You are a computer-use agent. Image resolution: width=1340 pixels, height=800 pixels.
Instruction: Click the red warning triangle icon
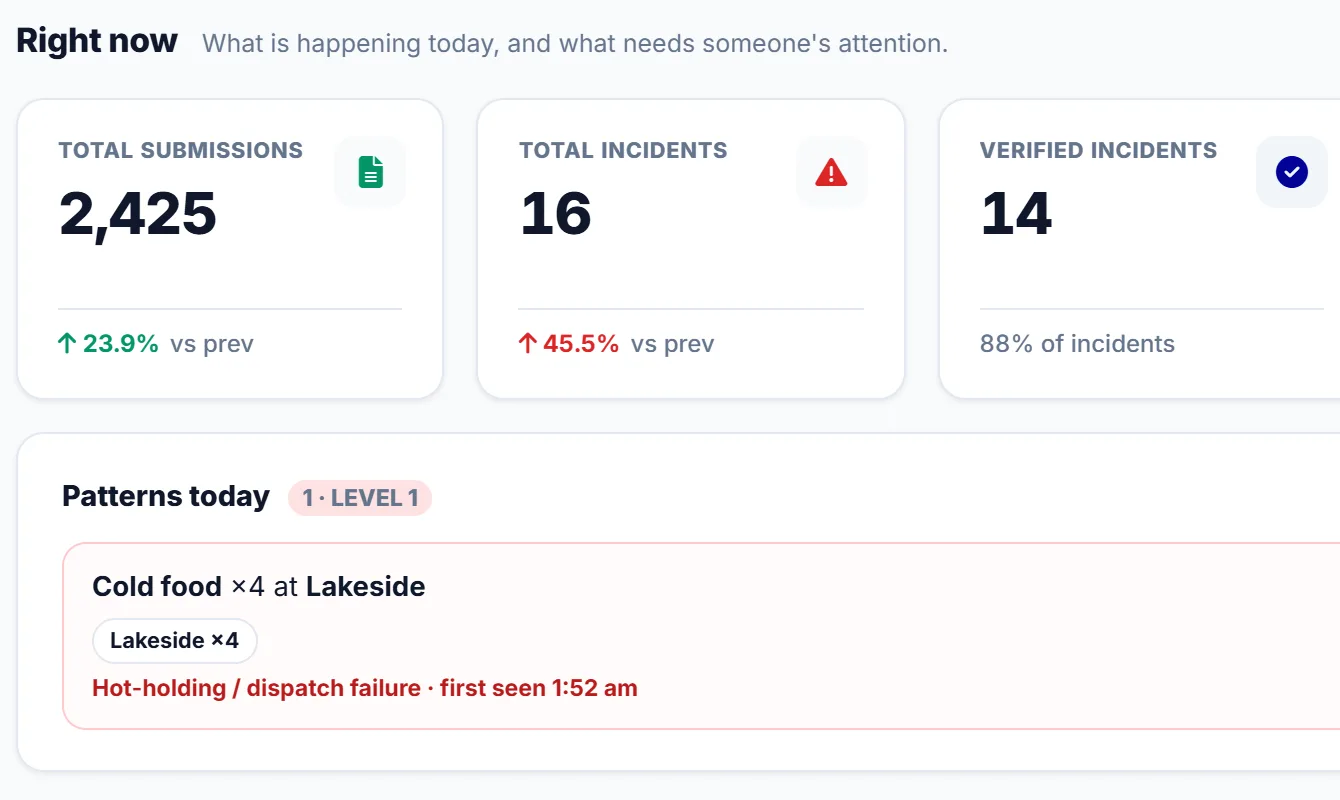pyautogui.click(x=831, y=172)
